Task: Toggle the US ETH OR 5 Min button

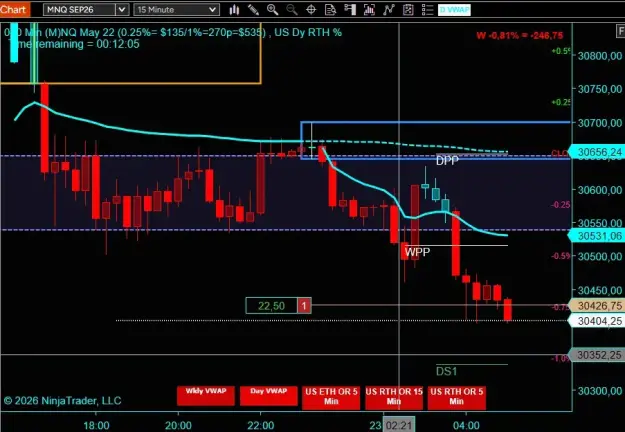Action: click(x=331, y=397)
